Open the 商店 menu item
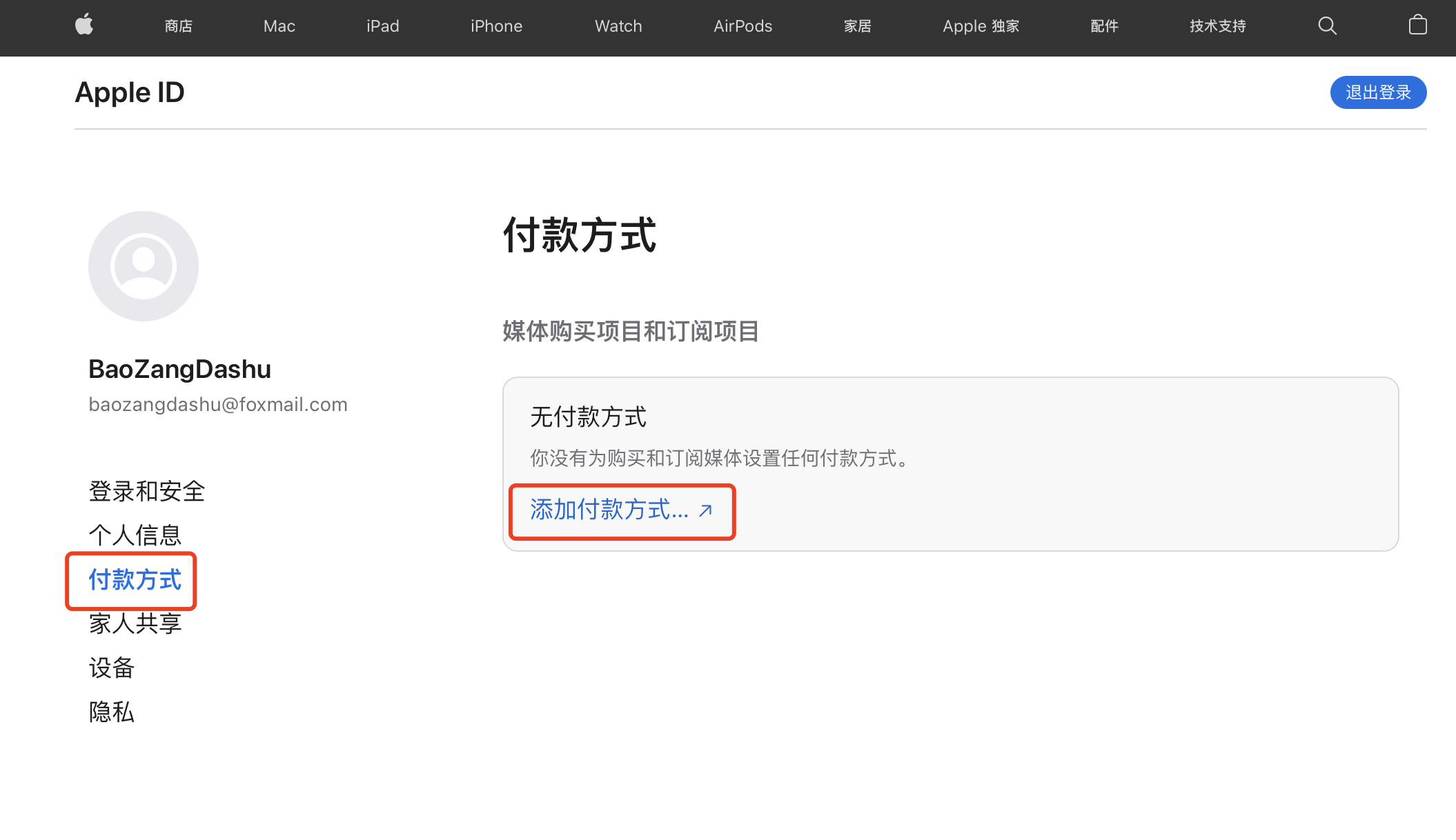This screenshot has height=840, width=1456. (178, 26)
